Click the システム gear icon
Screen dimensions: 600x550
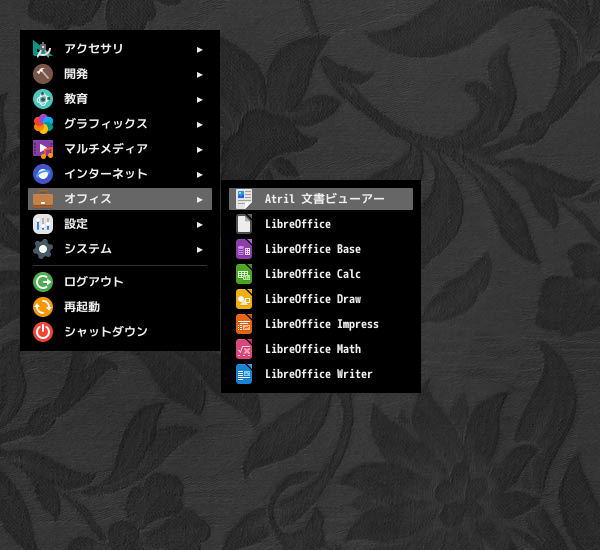tap(43, 249)
